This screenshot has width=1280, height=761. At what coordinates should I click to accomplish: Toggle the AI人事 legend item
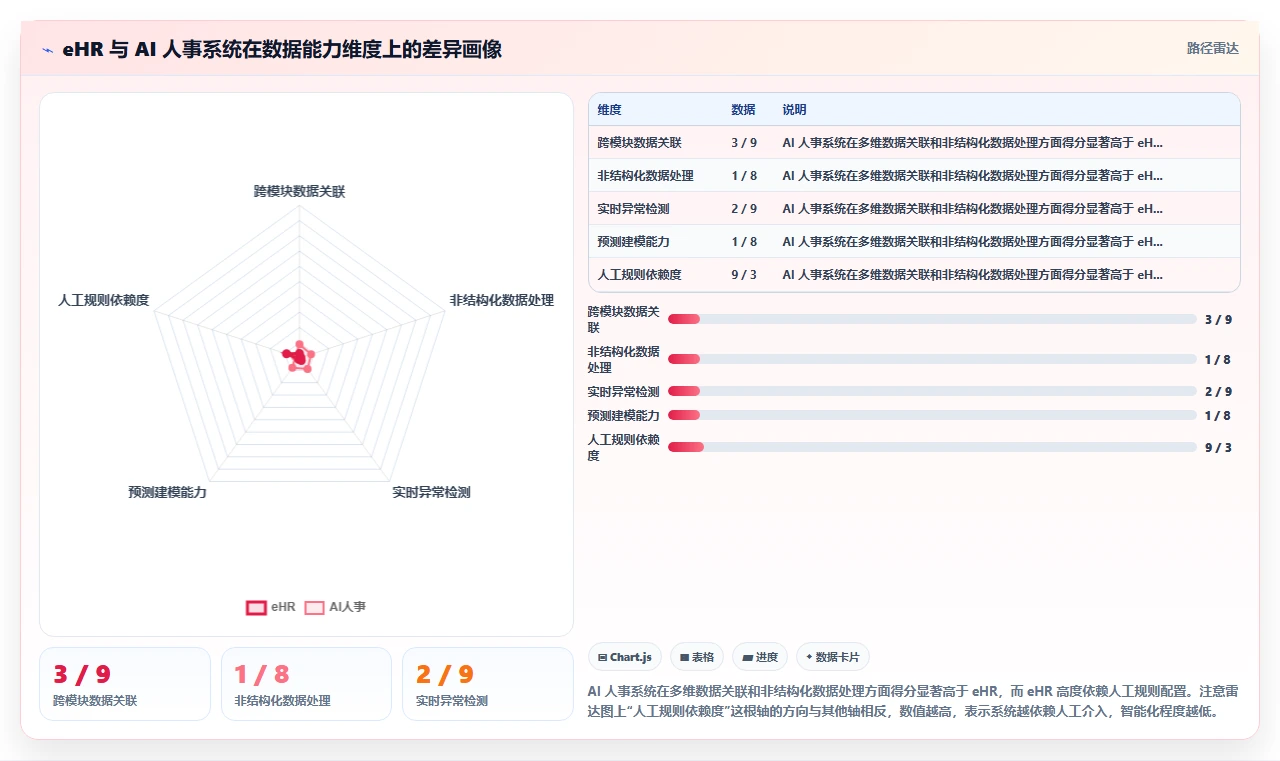tap(335, 607)
